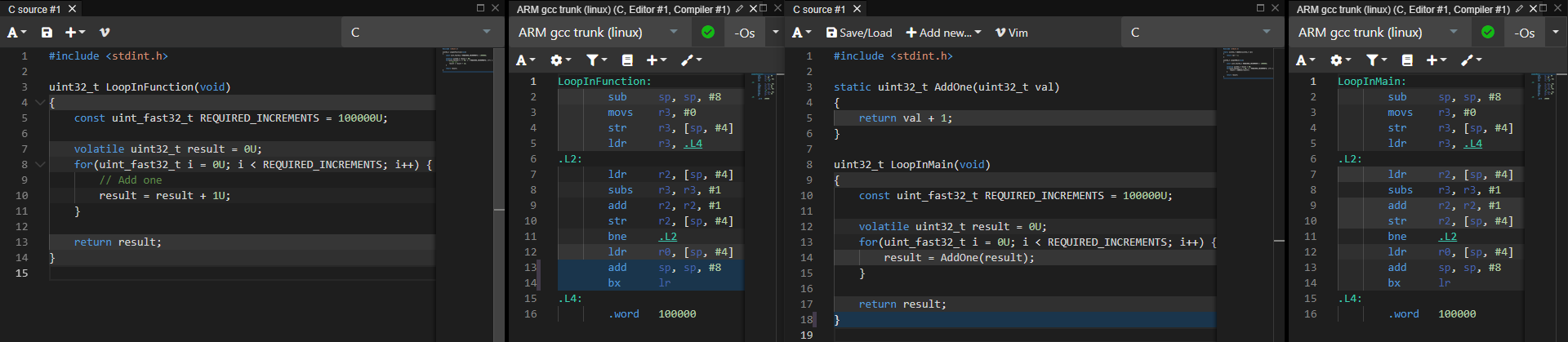Toggle Vim mode icon in LoopInFunction source editor
Viewport: 1568px width, 342px height.
(105, 33)
